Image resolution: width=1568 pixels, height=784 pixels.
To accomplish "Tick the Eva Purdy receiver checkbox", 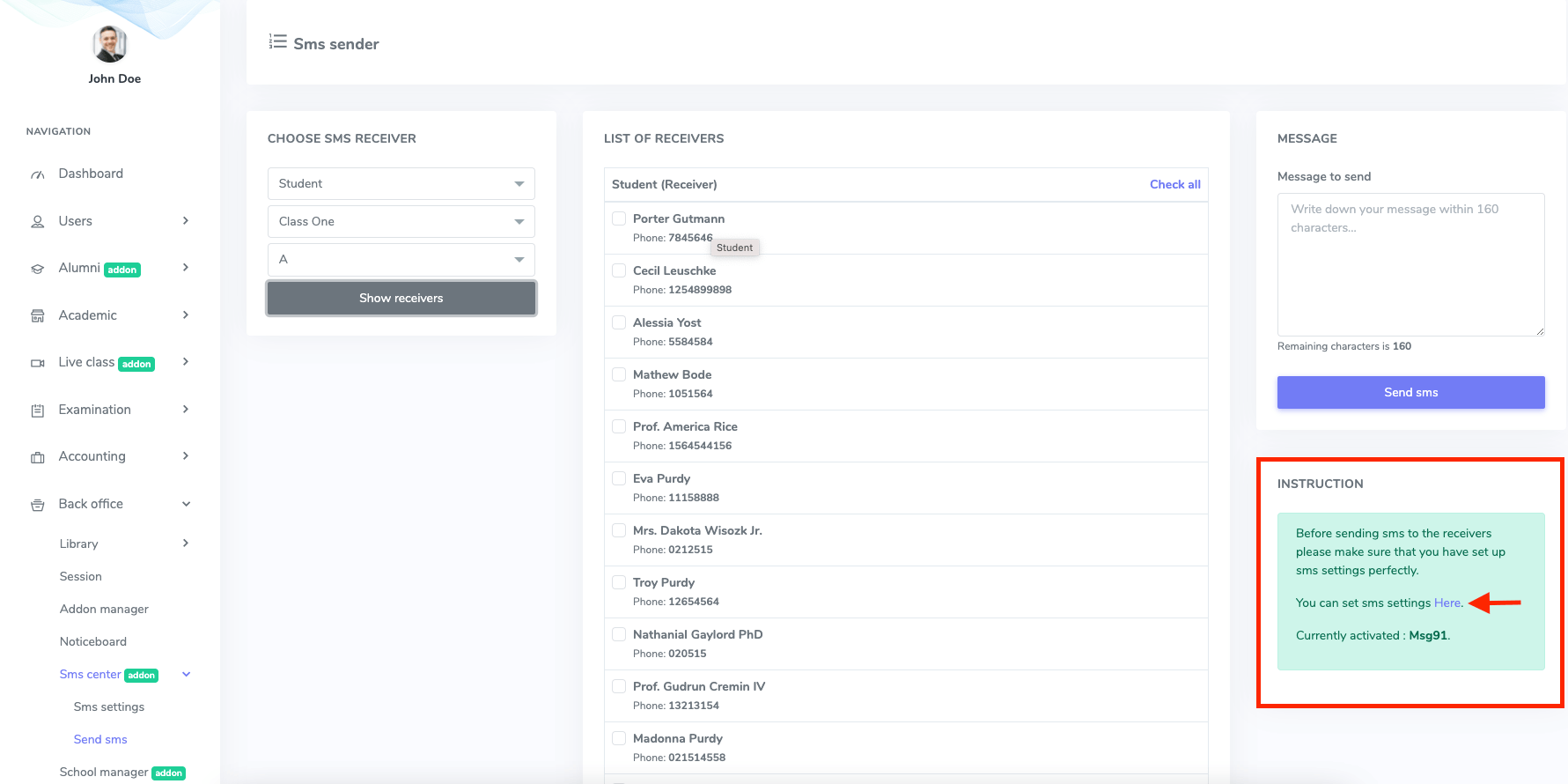I will tap(619, 478).
